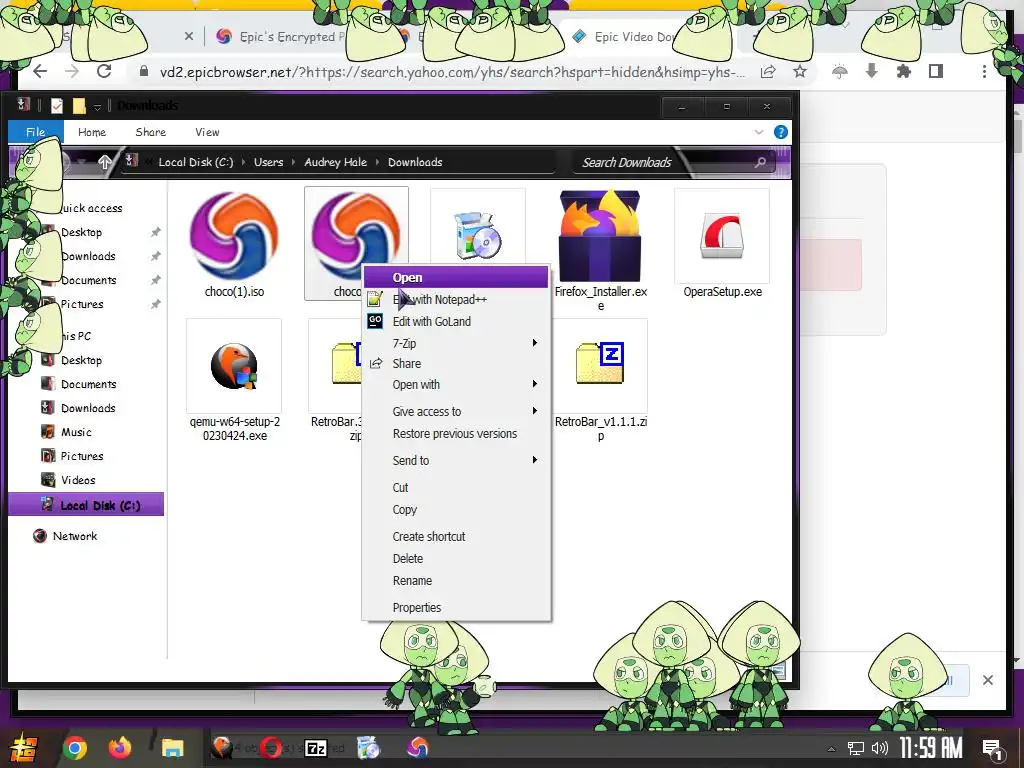Choose Restore previous versions
1024x768 pixels.
[x=456, y=434]
